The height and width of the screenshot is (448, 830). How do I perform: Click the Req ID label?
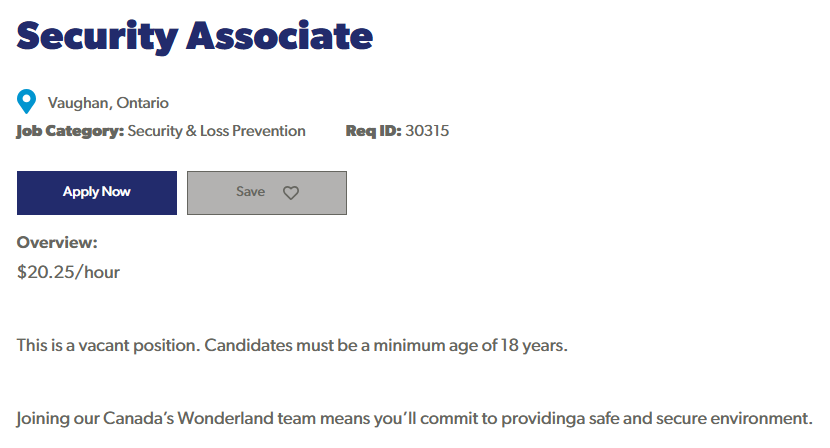pyautogui.click(x=373, y=131)
